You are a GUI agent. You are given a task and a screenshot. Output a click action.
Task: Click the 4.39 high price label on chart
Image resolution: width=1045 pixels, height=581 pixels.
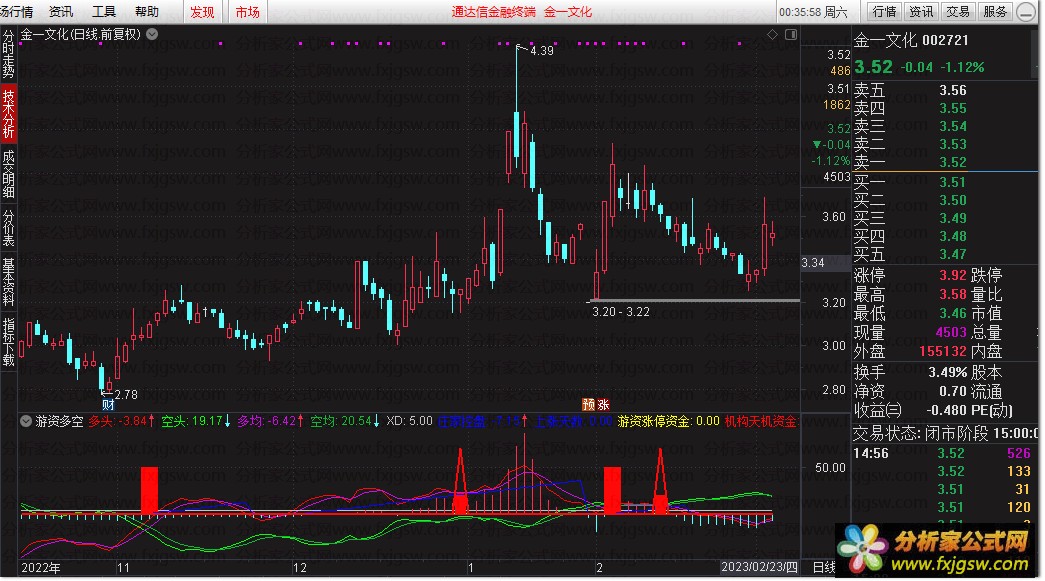pos(542,51)
